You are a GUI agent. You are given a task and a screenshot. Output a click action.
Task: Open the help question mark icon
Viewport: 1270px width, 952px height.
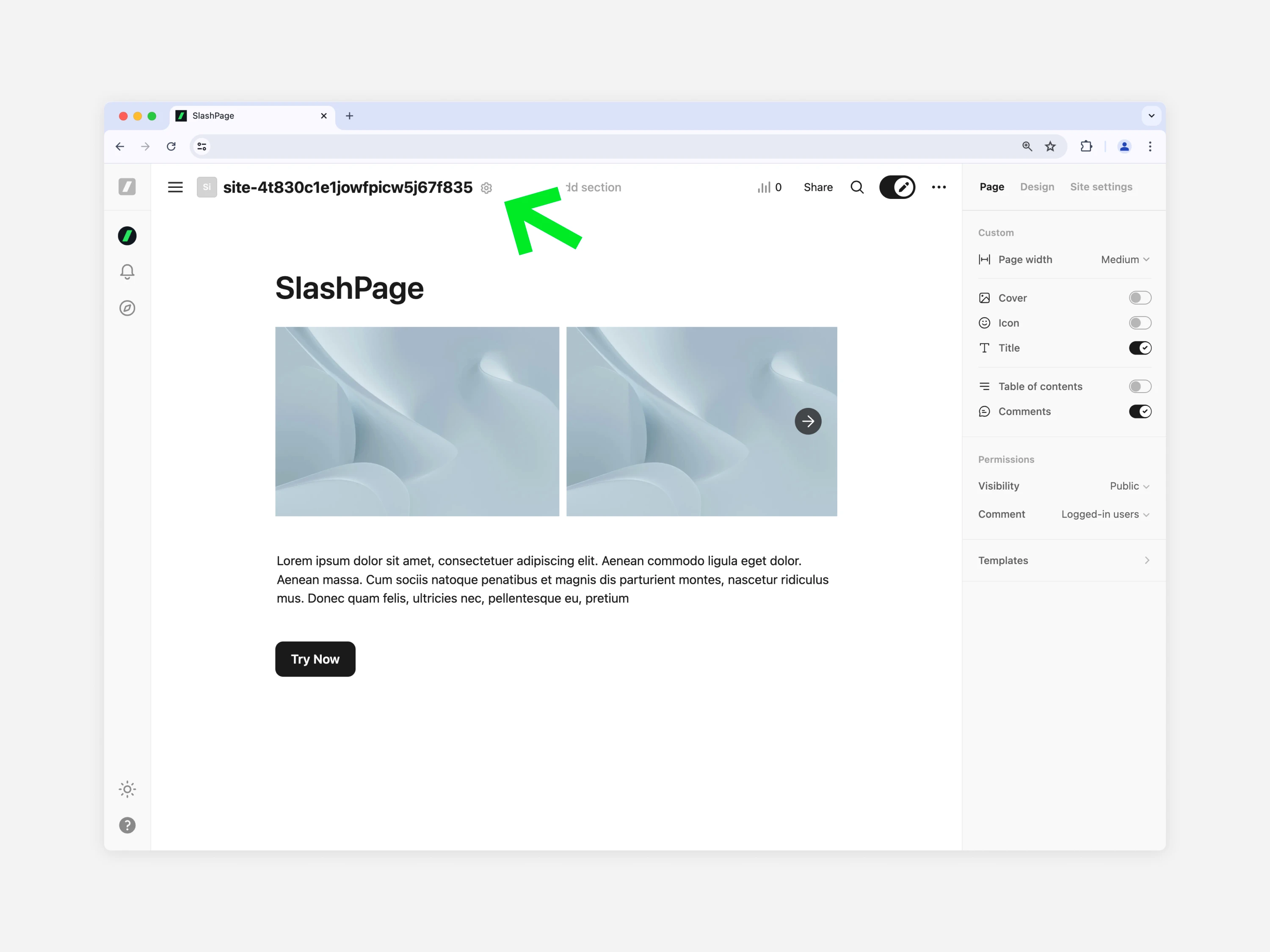127,825
